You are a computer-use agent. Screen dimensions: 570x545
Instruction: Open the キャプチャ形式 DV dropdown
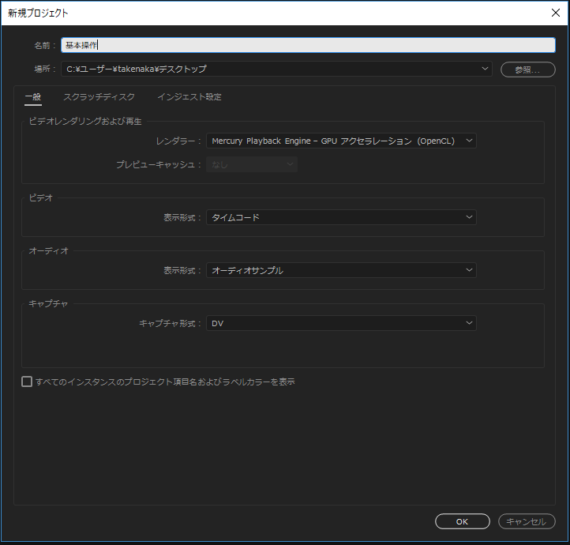[x=341, y=323]
